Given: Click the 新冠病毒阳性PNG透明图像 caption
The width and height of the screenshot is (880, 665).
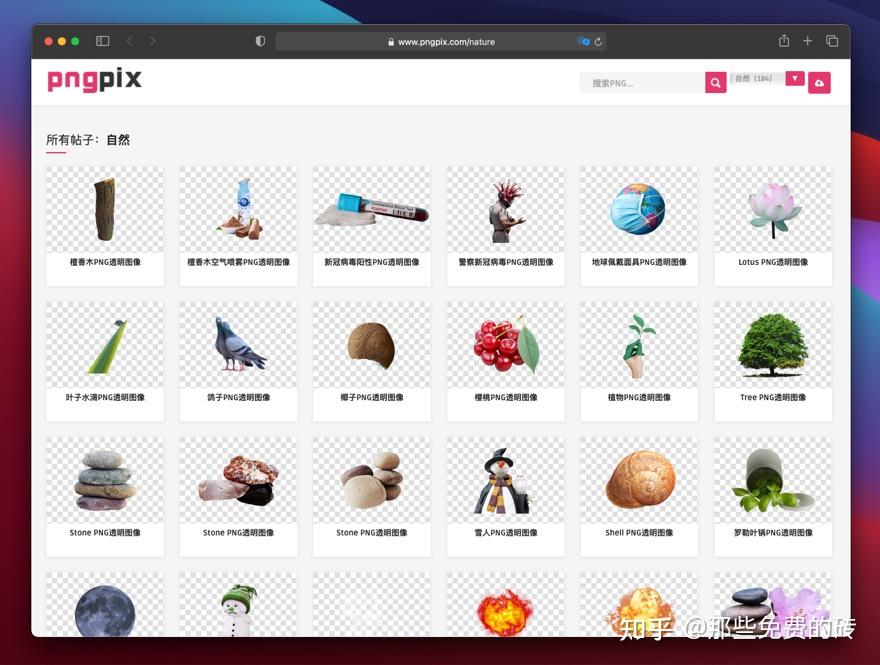Looking at the screenshot, I should coord(372,262).
